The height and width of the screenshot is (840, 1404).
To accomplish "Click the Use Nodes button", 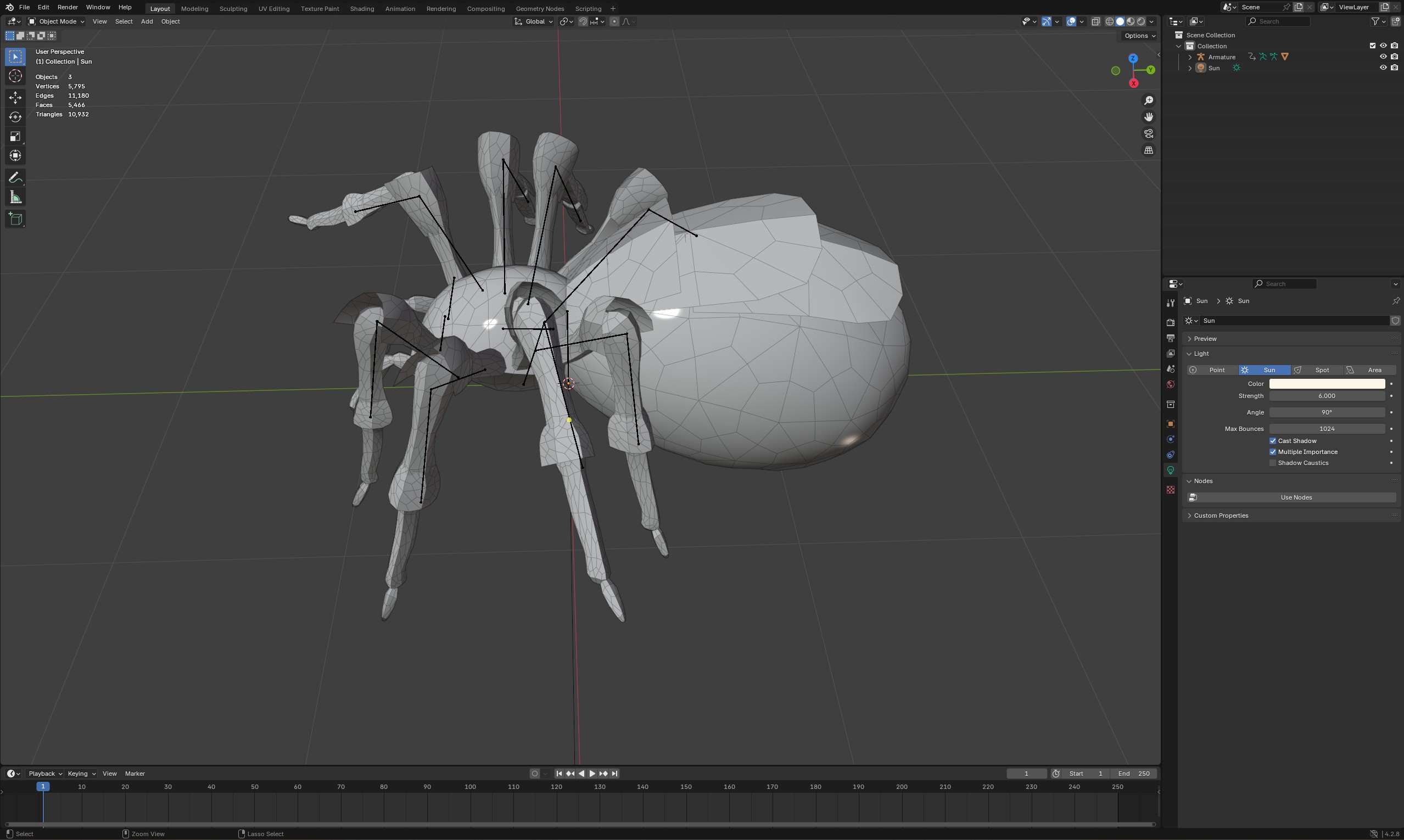I will (1295, 497).
